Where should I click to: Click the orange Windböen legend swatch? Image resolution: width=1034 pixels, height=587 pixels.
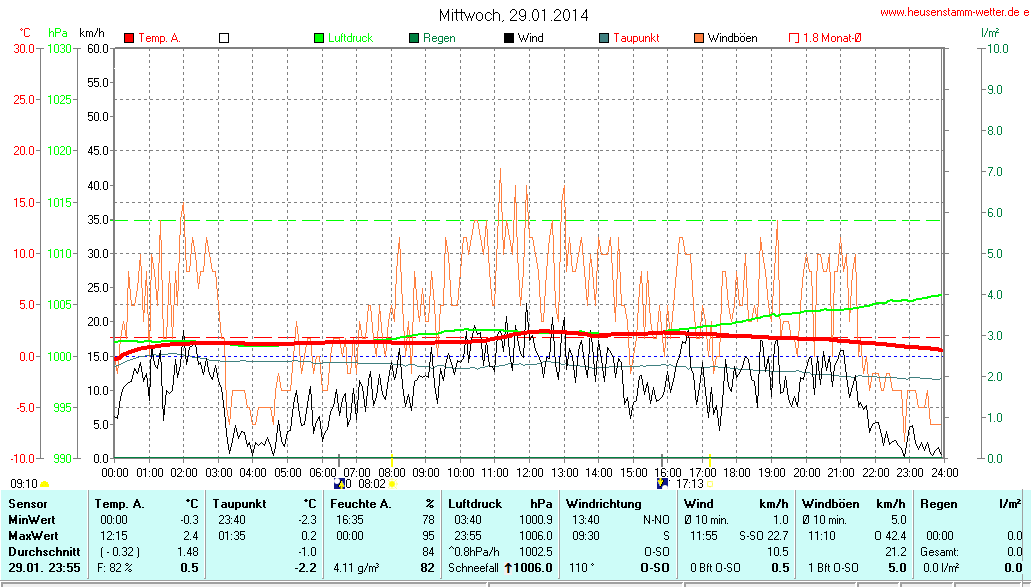(699, 38)
